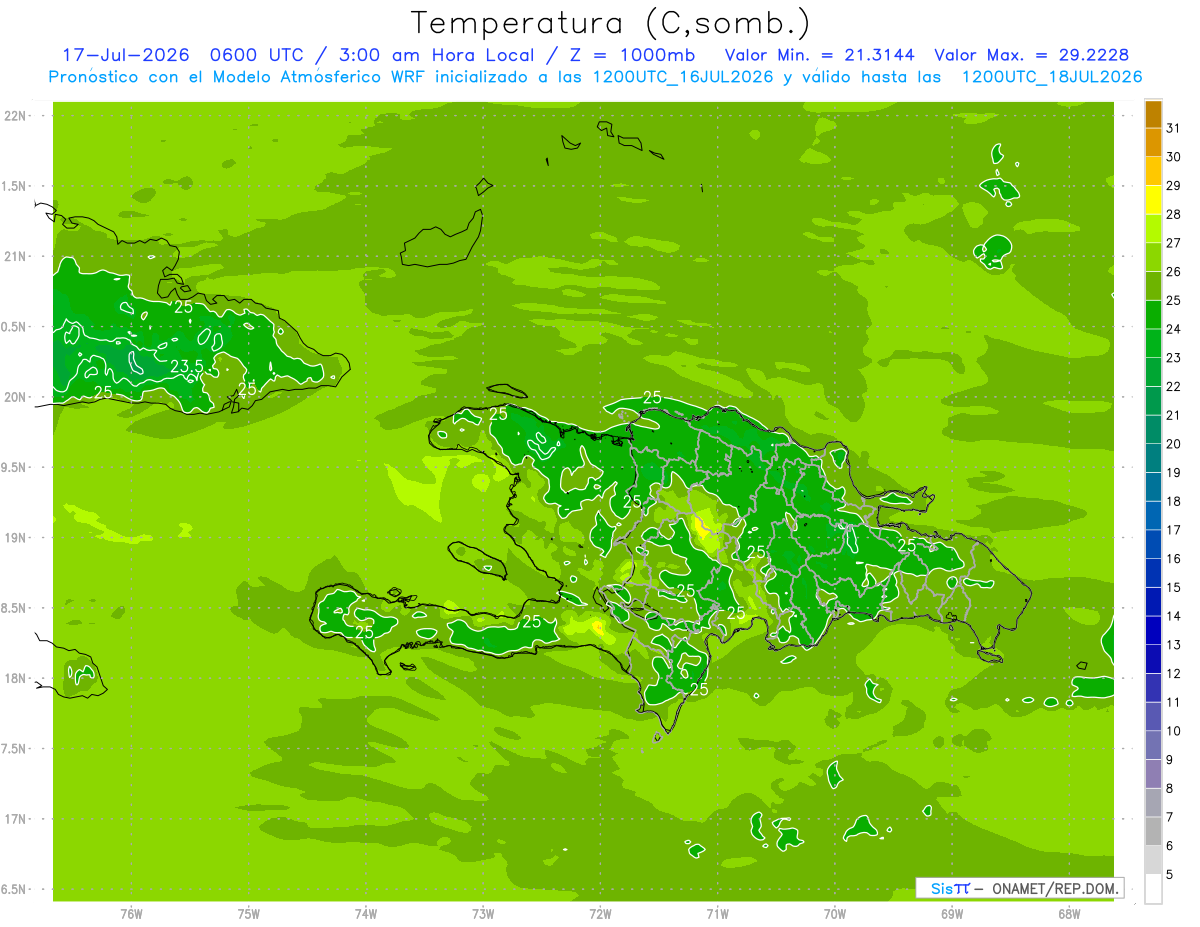Viewport: 1200px width, 927px height.
Task: Click the "Valor Max. = 29.2228" value
Action: tap(1032, 55)
